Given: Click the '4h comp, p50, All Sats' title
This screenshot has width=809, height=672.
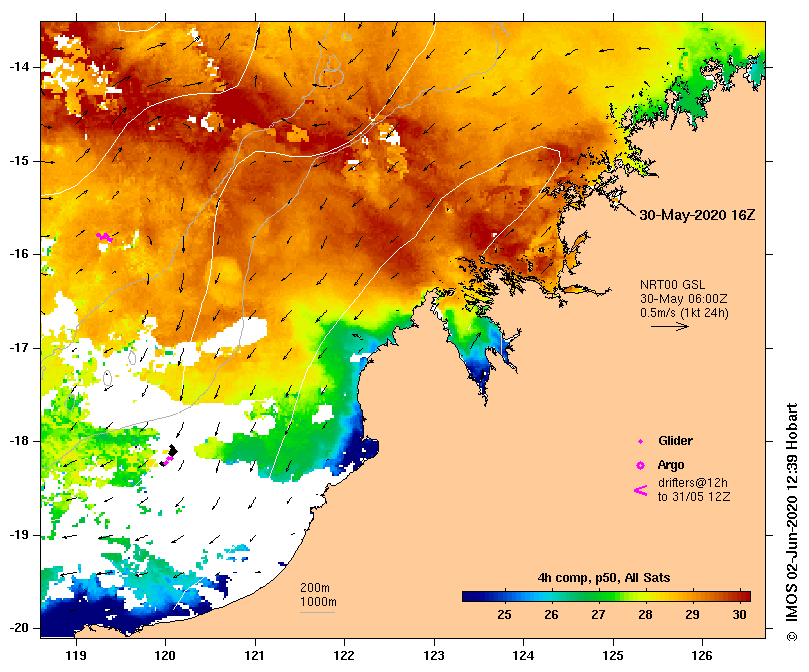Looking at the screenshot, I should tap(604, 578).
